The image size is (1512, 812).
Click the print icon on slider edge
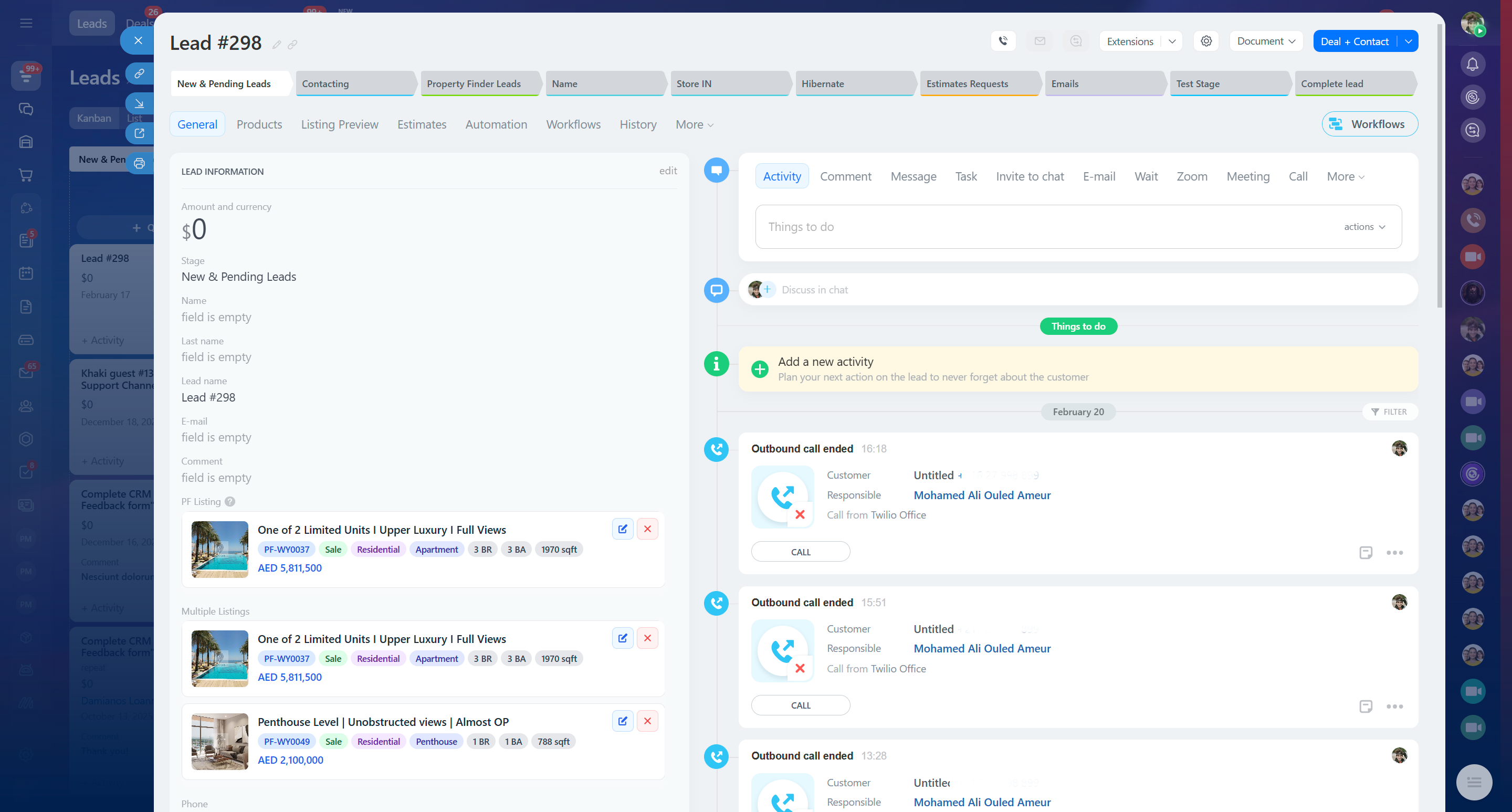point(139,164)
